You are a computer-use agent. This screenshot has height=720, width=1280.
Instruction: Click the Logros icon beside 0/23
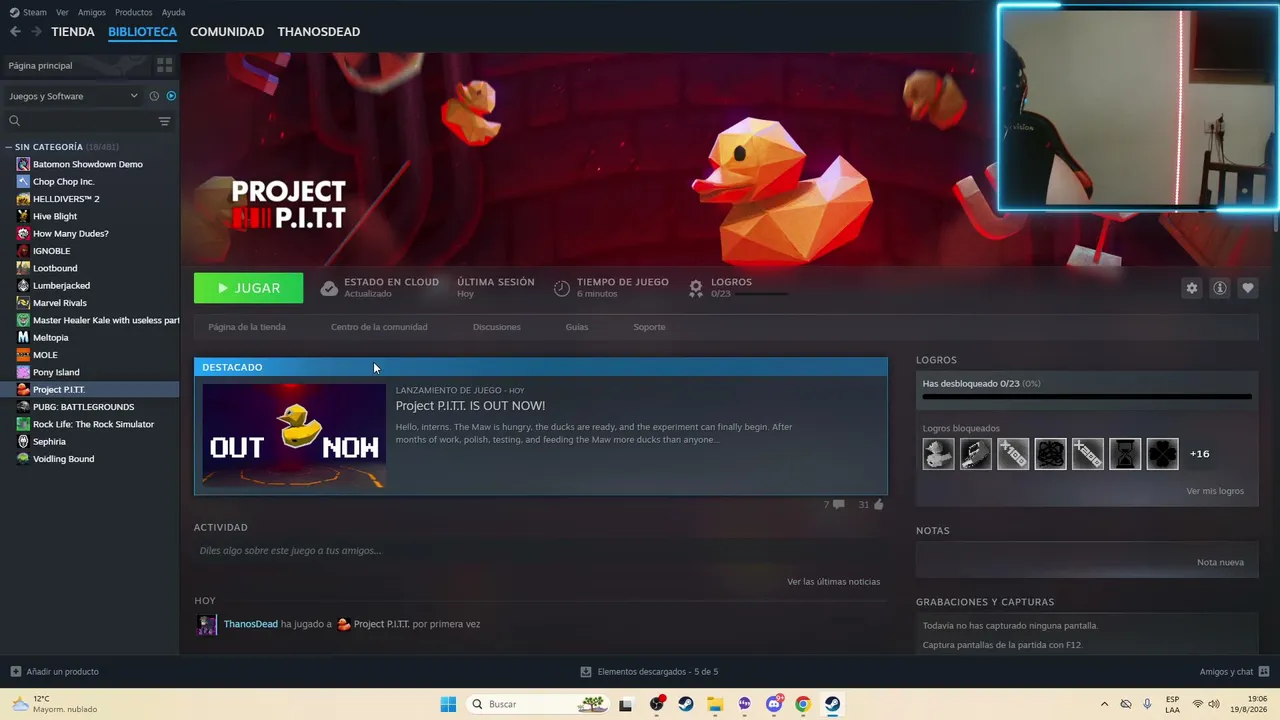[x=696, y=288]
